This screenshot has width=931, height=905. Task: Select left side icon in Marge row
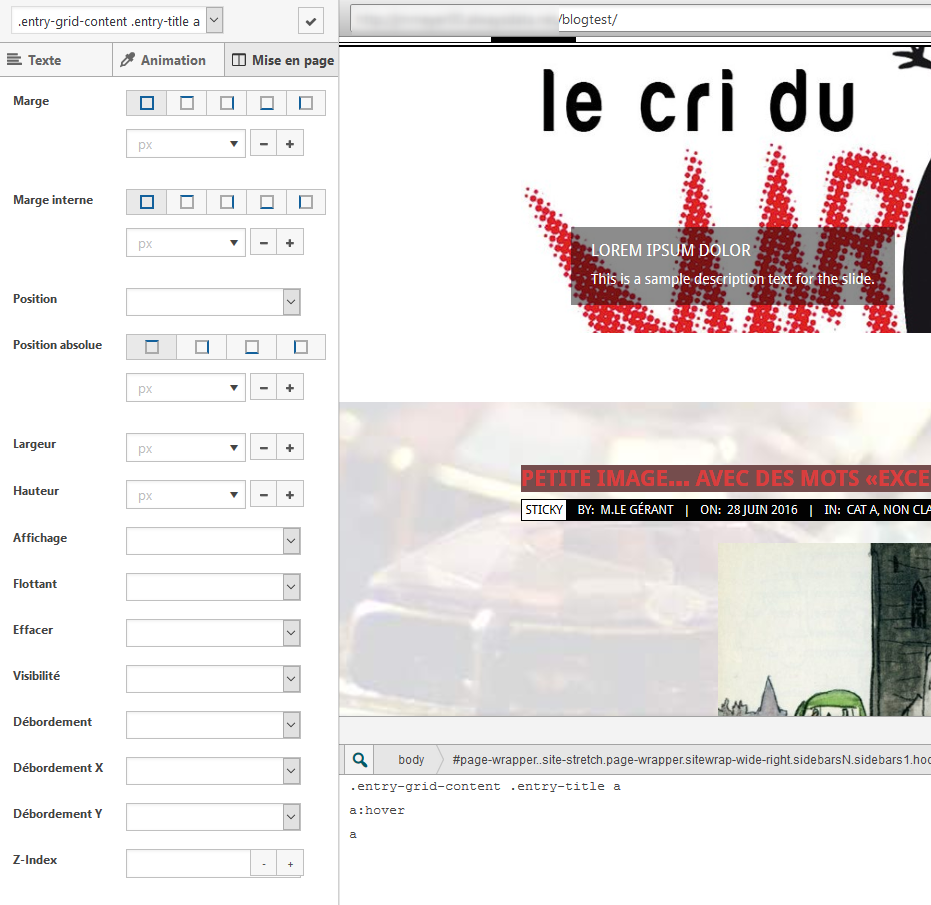(306, 103)
